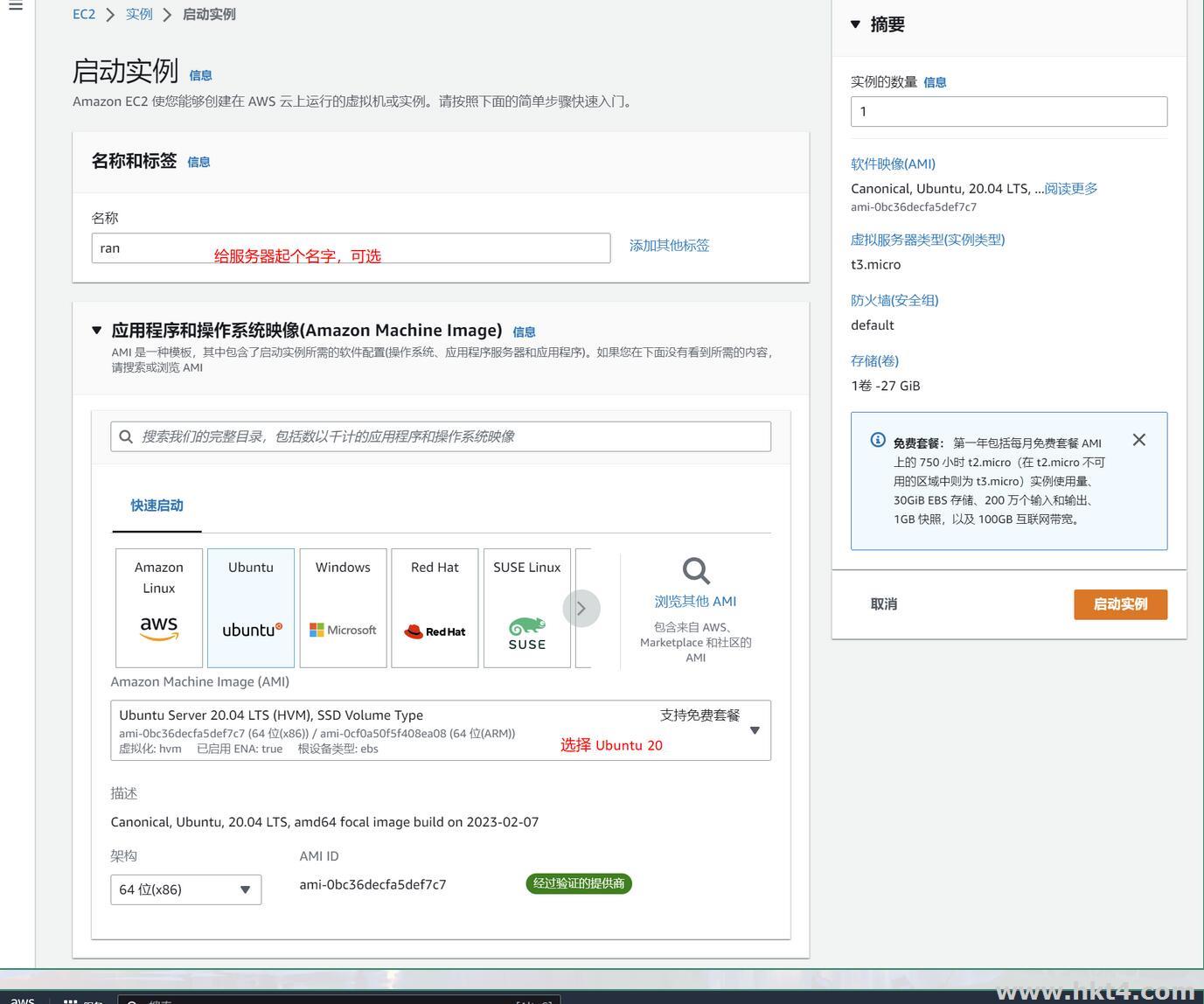Show more quick start AMI cards
The image size is (1204, 1004).
click(581, 609)
